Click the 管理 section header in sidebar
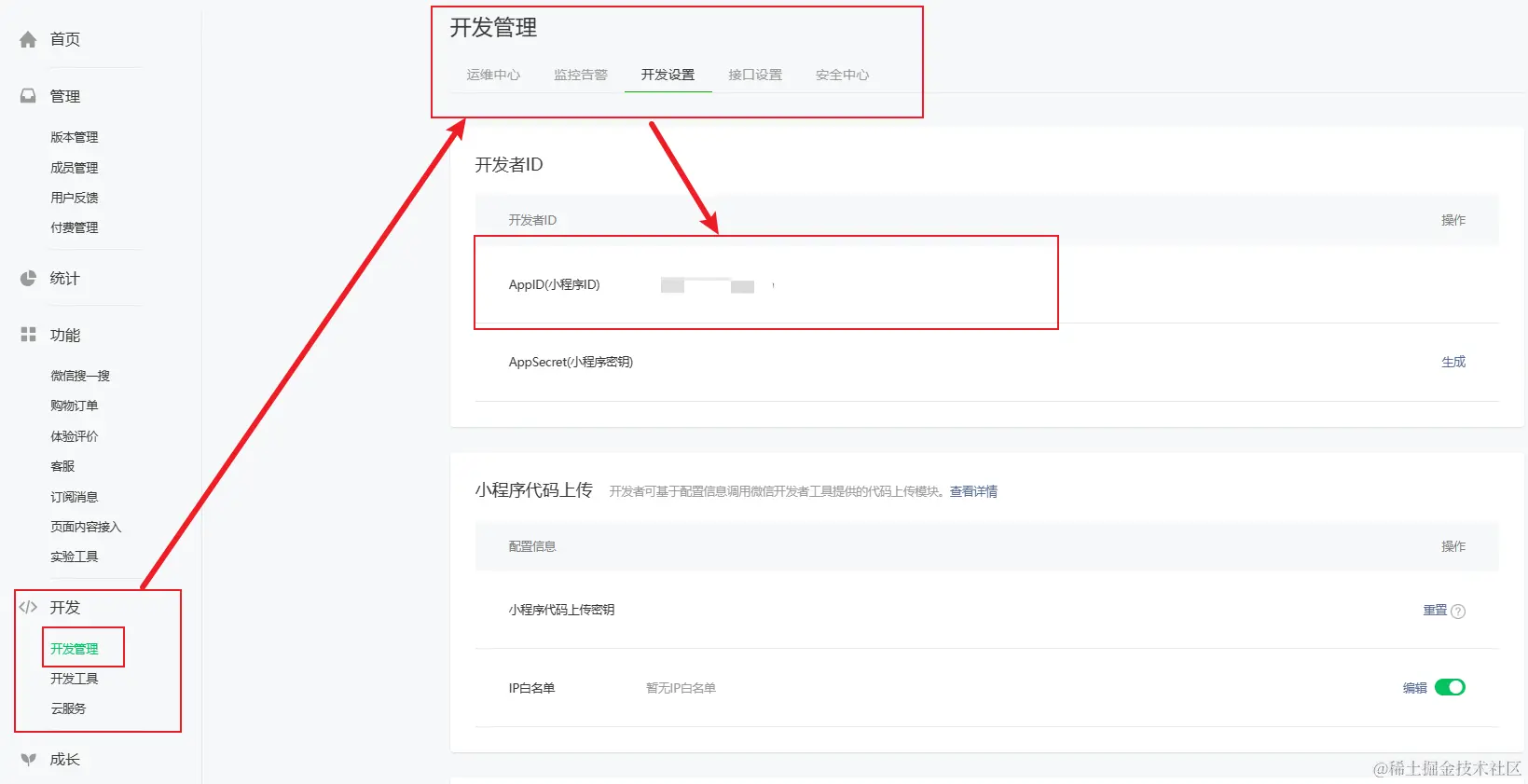 [x=65, y=96]
